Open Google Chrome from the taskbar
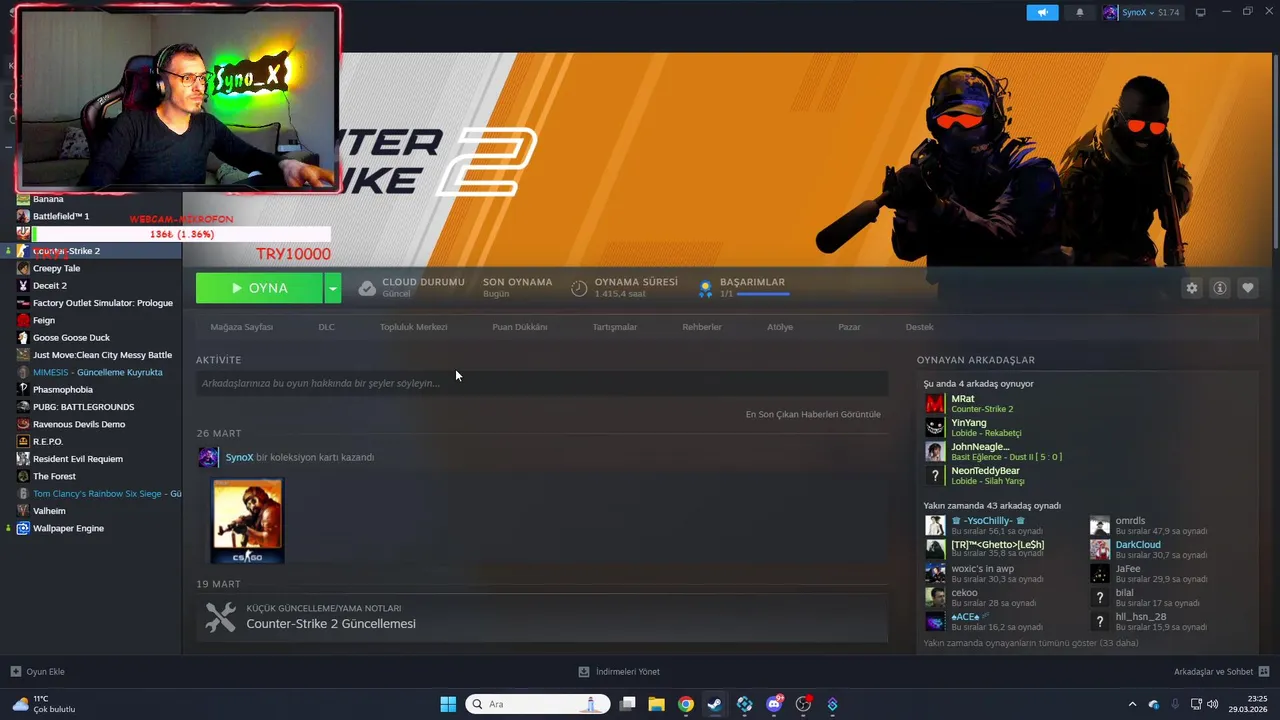 [x=686, y=704]
